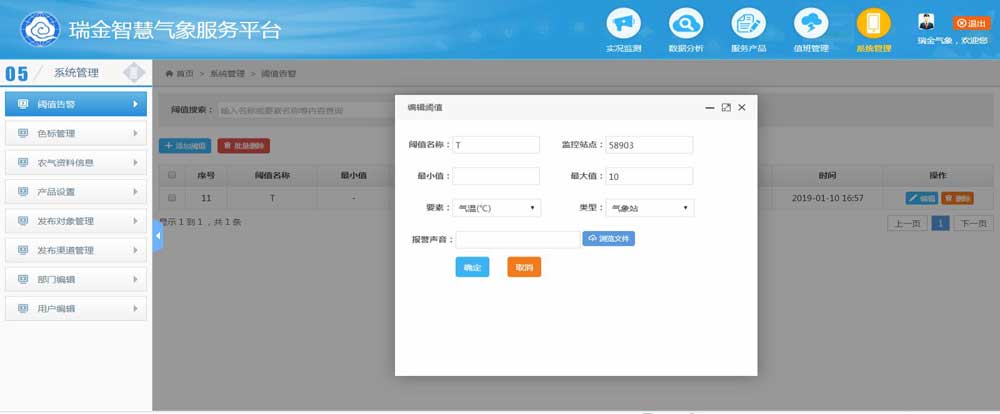This screenshot has width=1000, height=414.
Task: Collapse the sidebar with the blue arrow handle
Action: [157, 234]
